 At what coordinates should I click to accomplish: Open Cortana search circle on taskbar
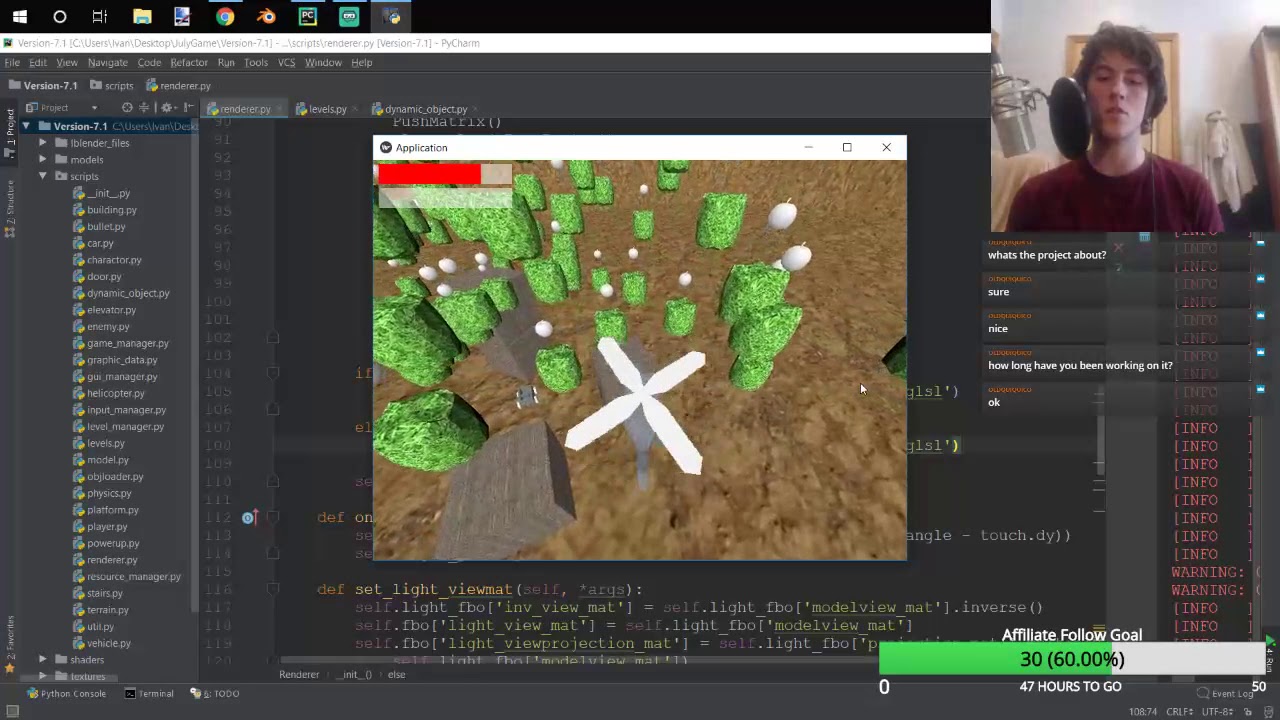click(x=60, y=16)
